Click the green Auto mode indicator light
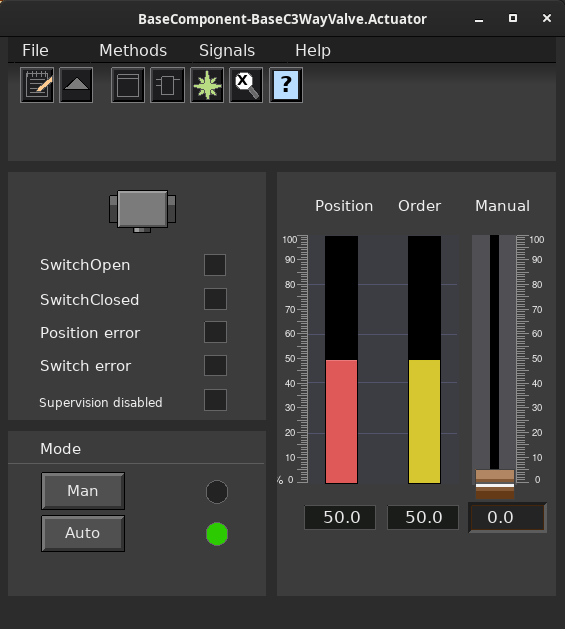The image size is (565, 629). (x=217, y=534)
